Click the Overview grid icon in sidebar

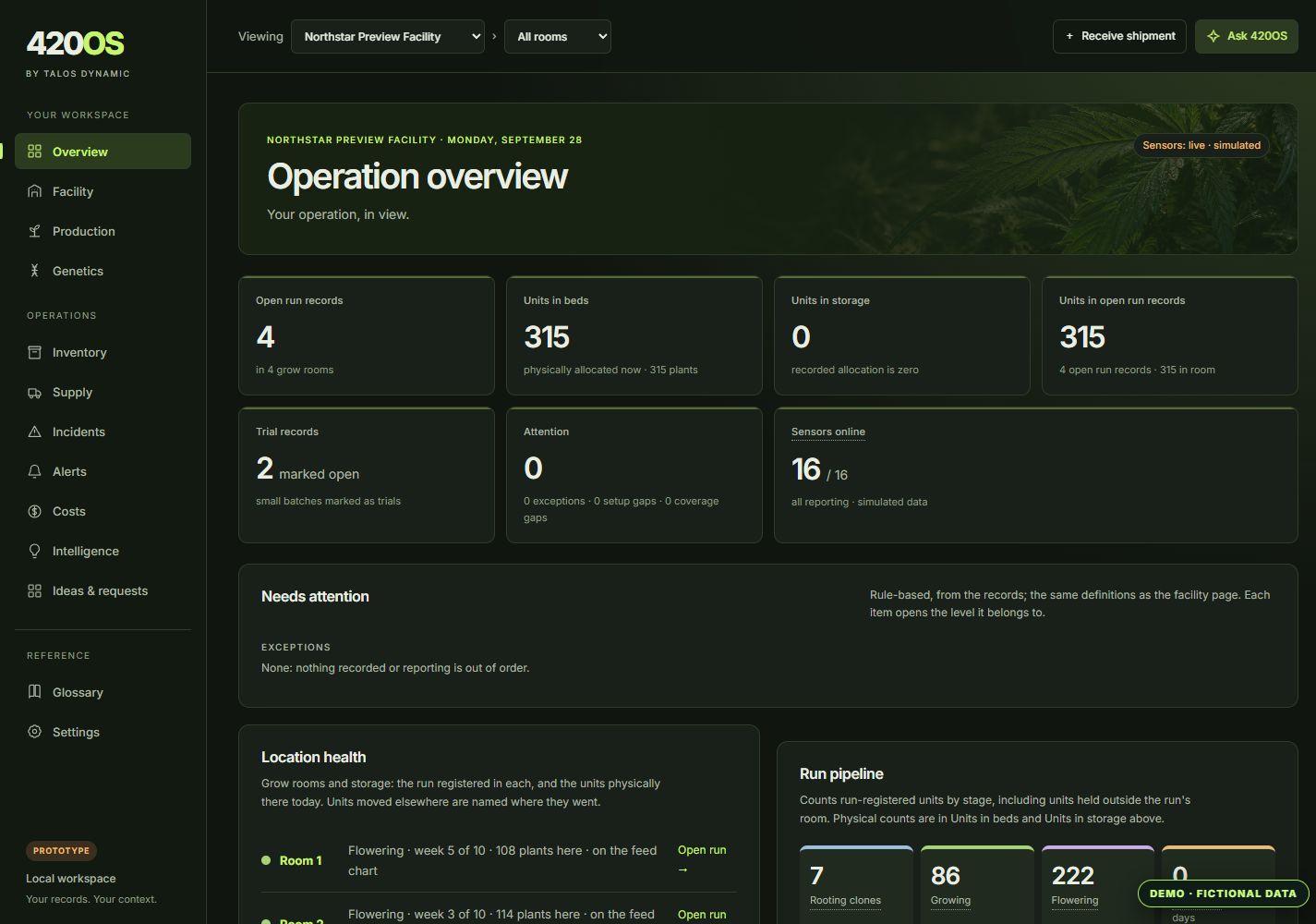pos(34,152)
